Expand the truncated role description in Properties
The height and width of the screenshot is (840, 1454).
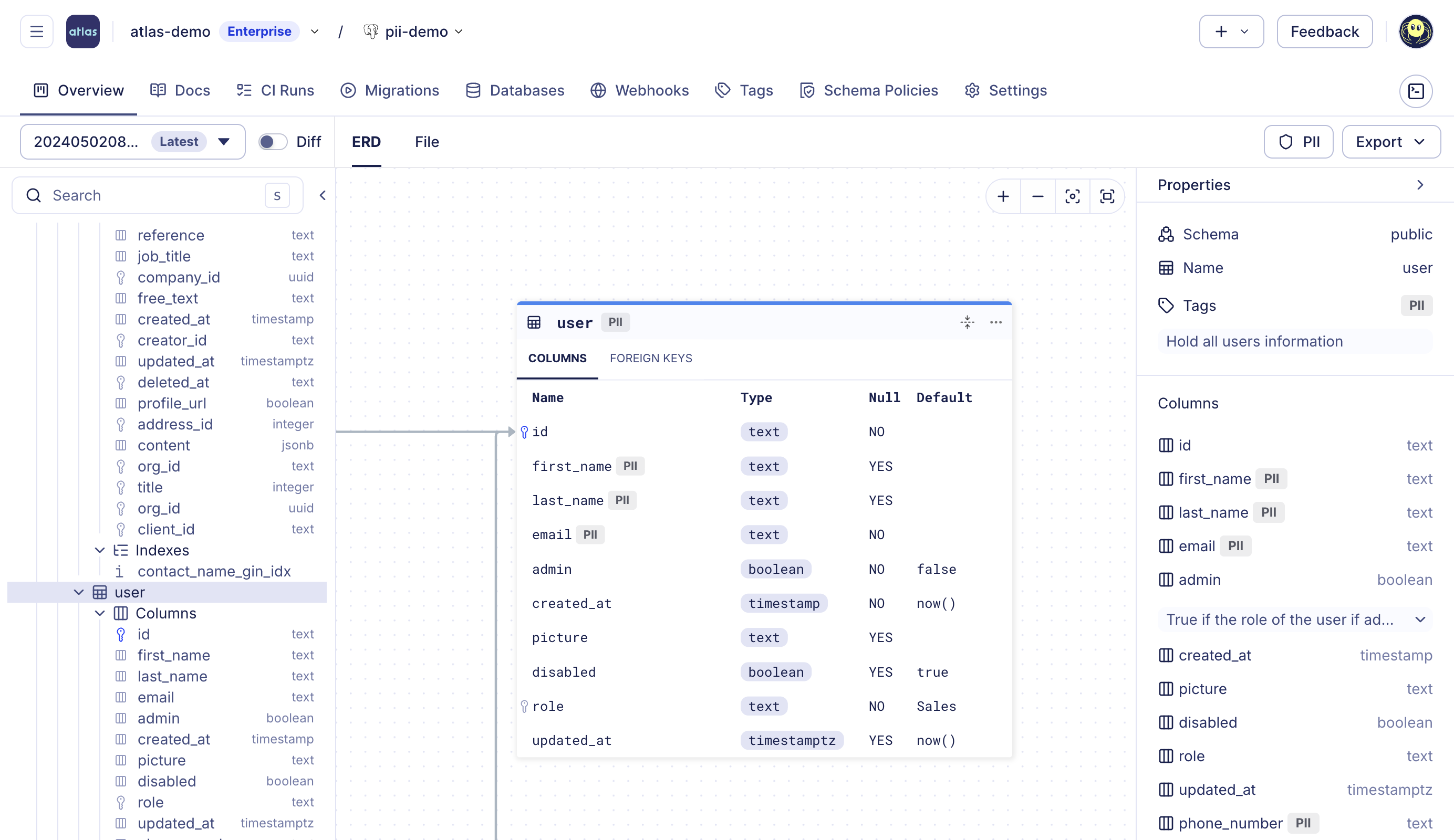tap(1420, 620)
